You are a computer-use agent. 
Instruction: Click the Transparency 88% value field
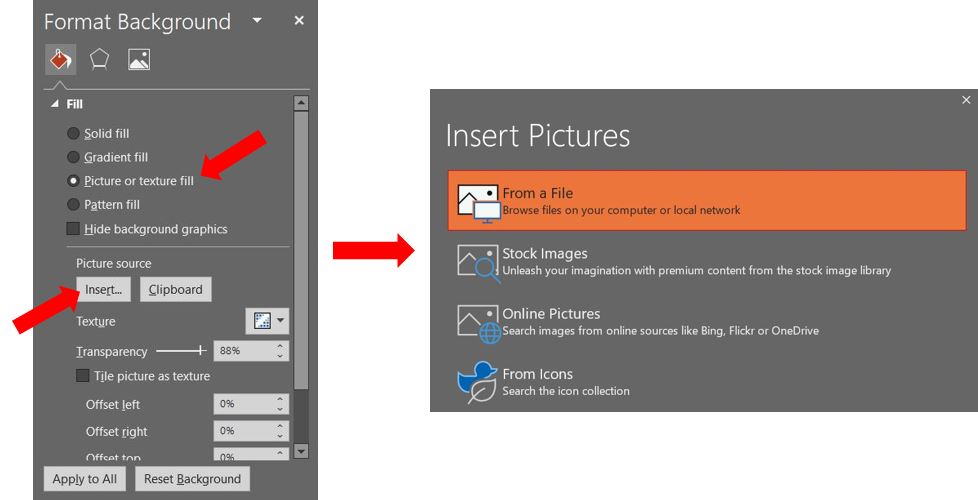pyautogui.click(x=243, y=351)
